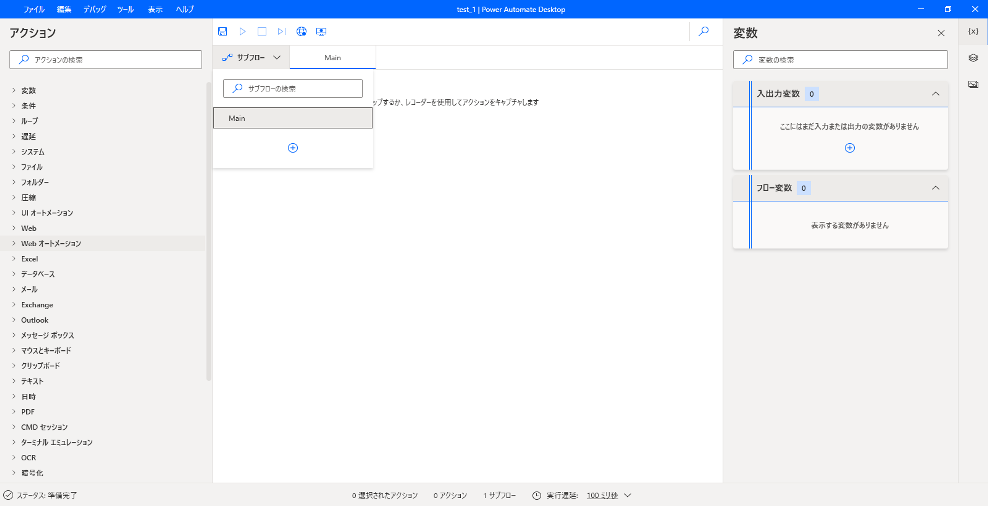Click the flow search magnifier icon

[704, 32]
